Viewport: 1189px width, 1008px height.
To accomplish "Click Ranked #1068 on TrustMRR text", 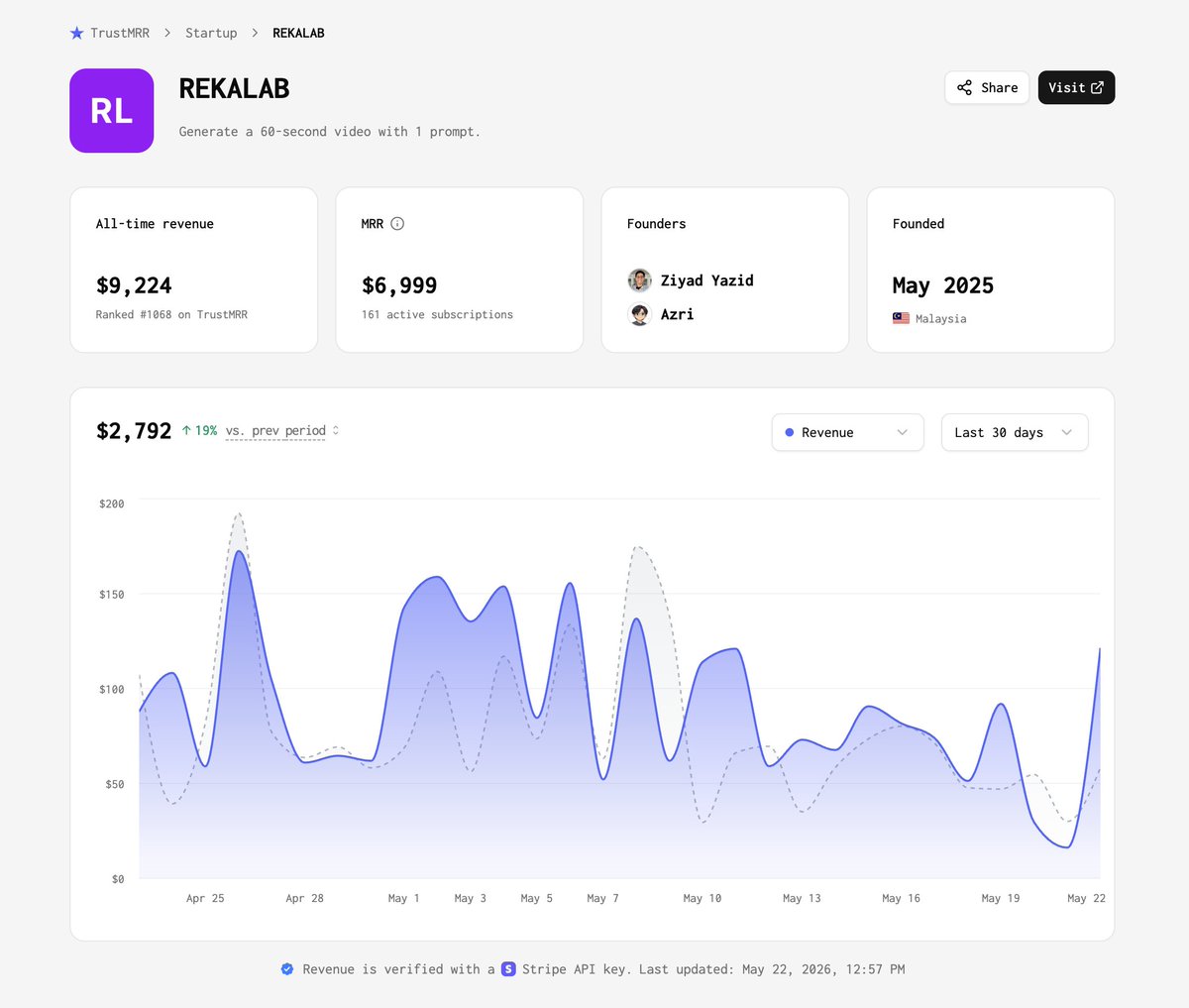I will [x=171, y=314].
